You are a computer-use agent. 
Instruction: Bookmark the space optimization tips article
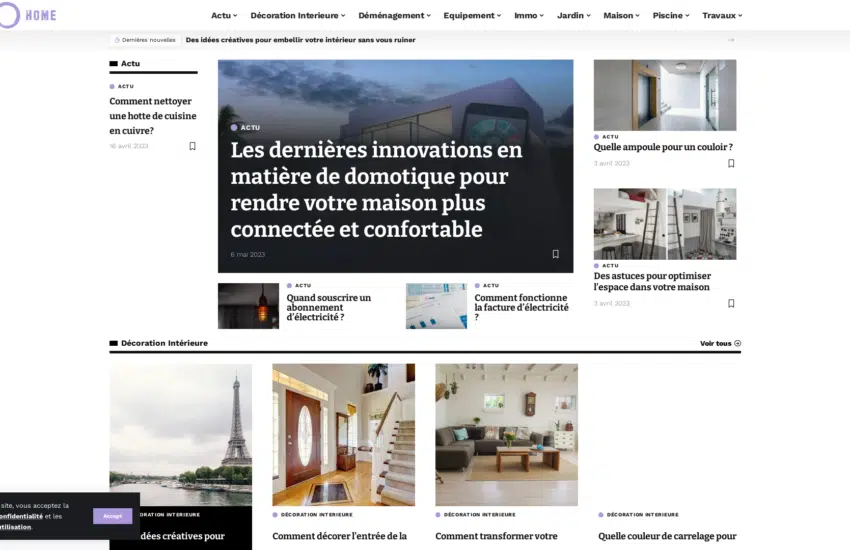730,303
